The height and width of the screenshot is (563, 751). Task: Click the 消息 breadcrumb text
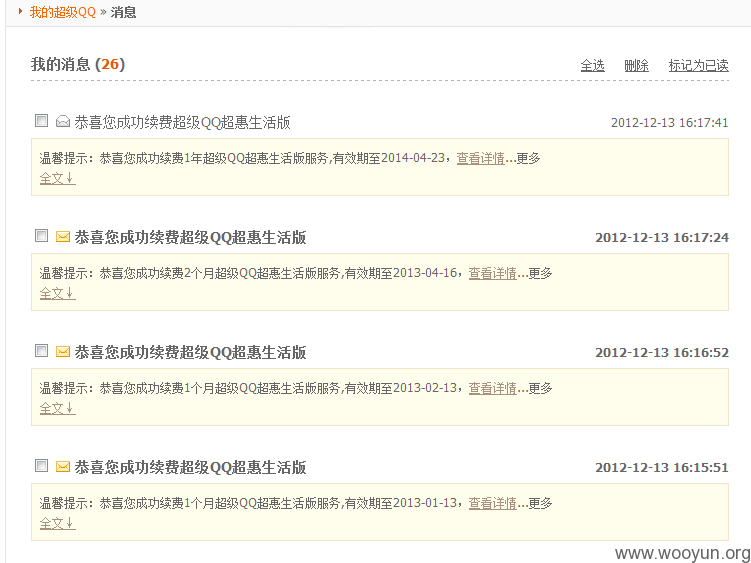[x=124, y=12]
